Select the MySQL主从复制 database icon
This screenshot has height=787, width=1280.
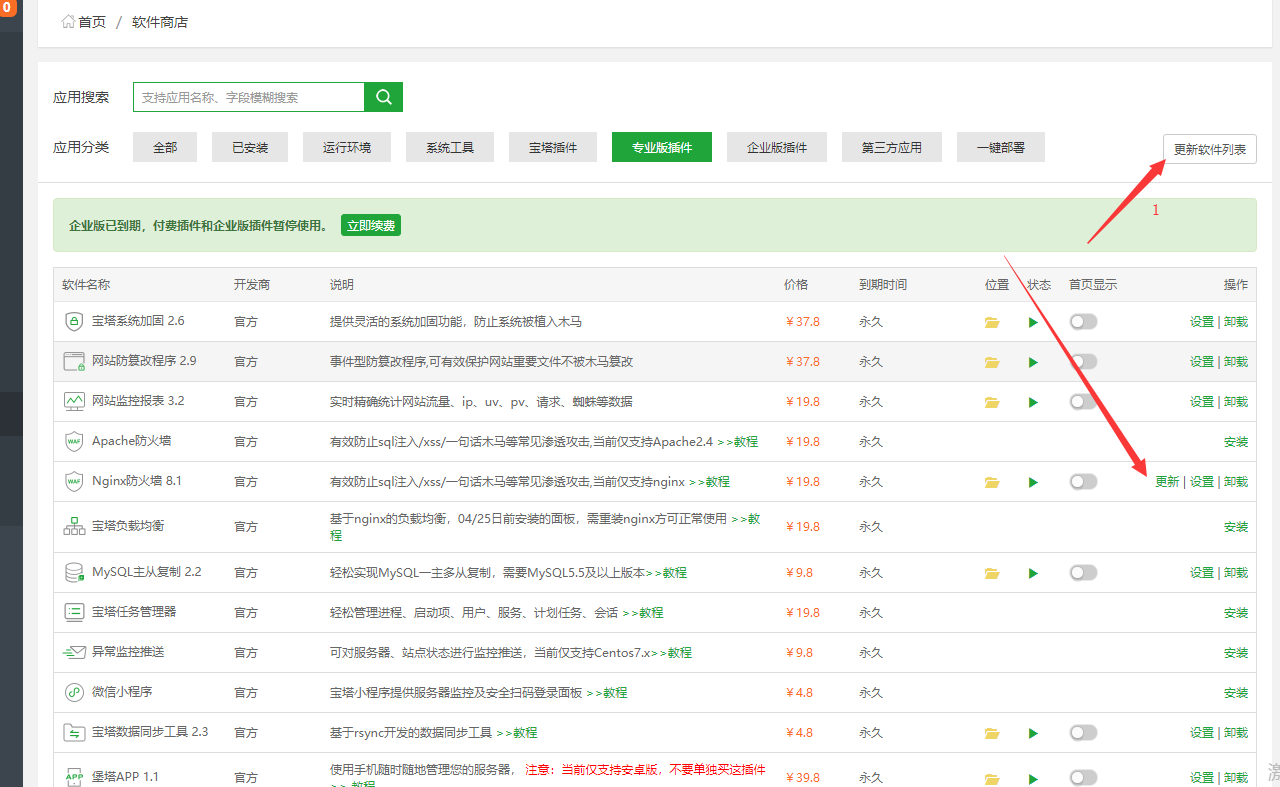point(74,572)
